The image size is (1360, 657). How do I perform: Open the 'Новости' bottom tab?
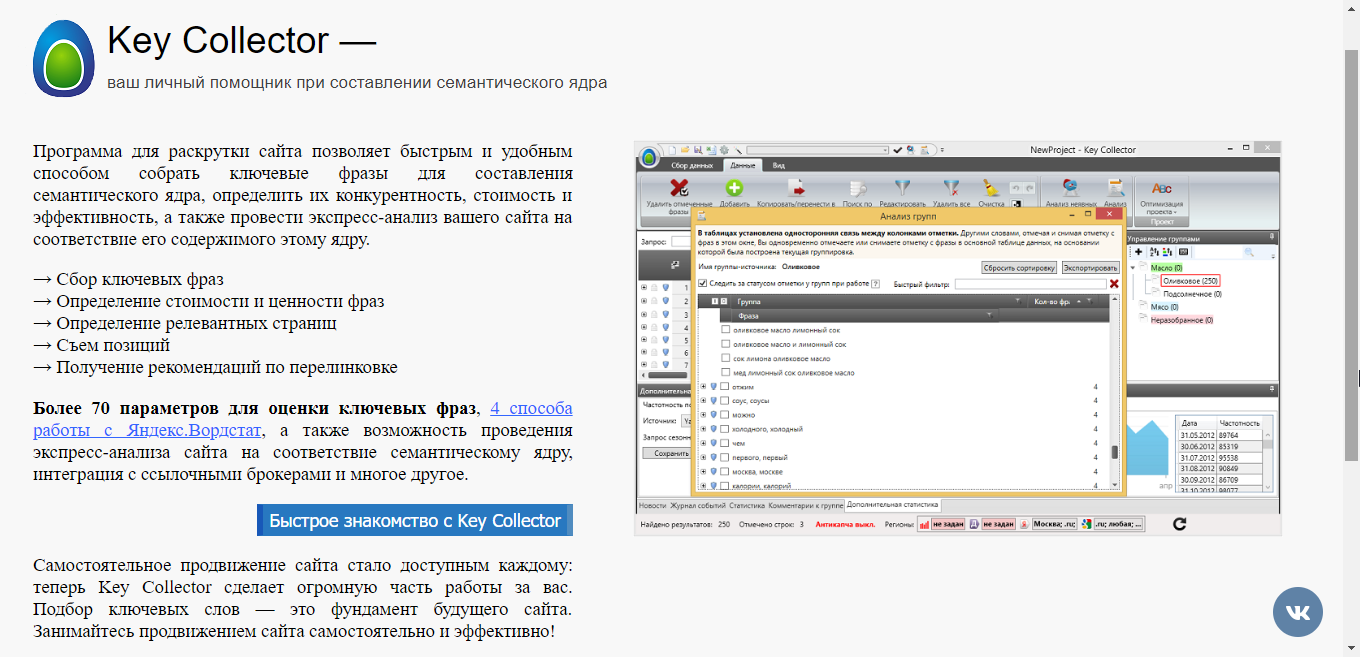pos(652,506)
